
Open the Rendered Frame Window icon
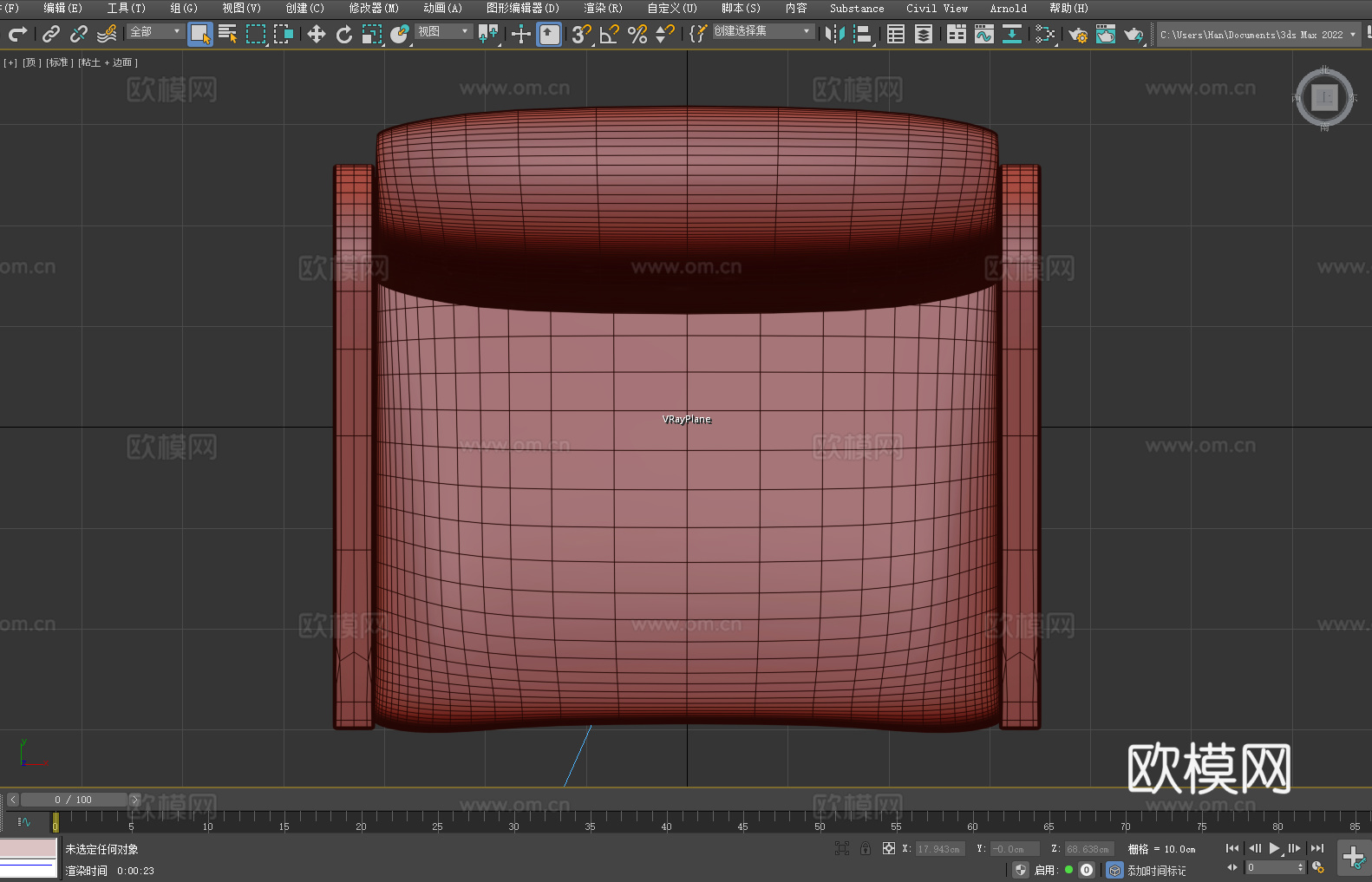(x=1106, y=34)
